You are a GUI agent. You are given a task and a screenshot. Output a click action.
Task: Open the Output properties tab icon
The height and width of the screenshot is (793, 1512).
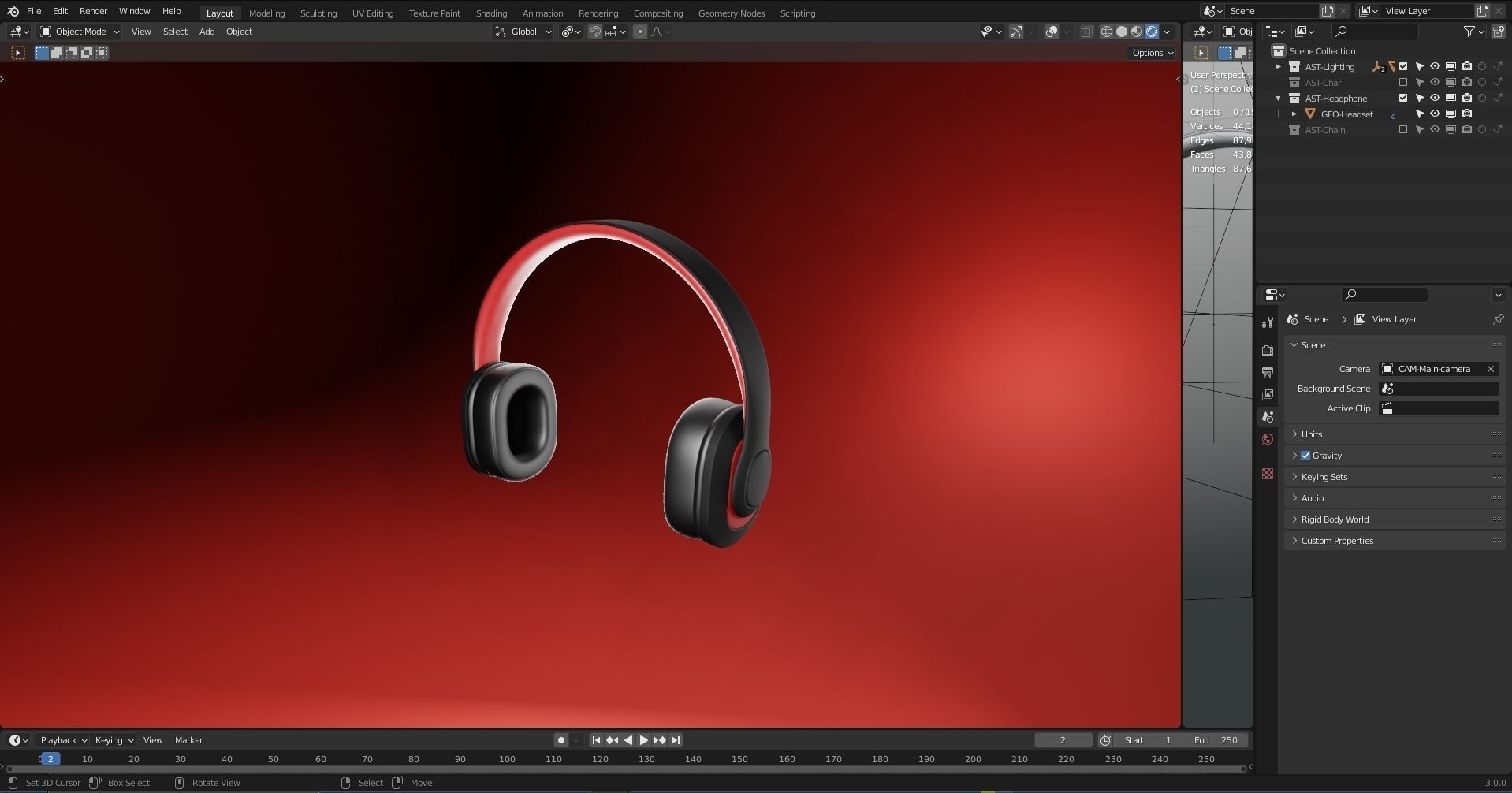[x=1268, y=372]
